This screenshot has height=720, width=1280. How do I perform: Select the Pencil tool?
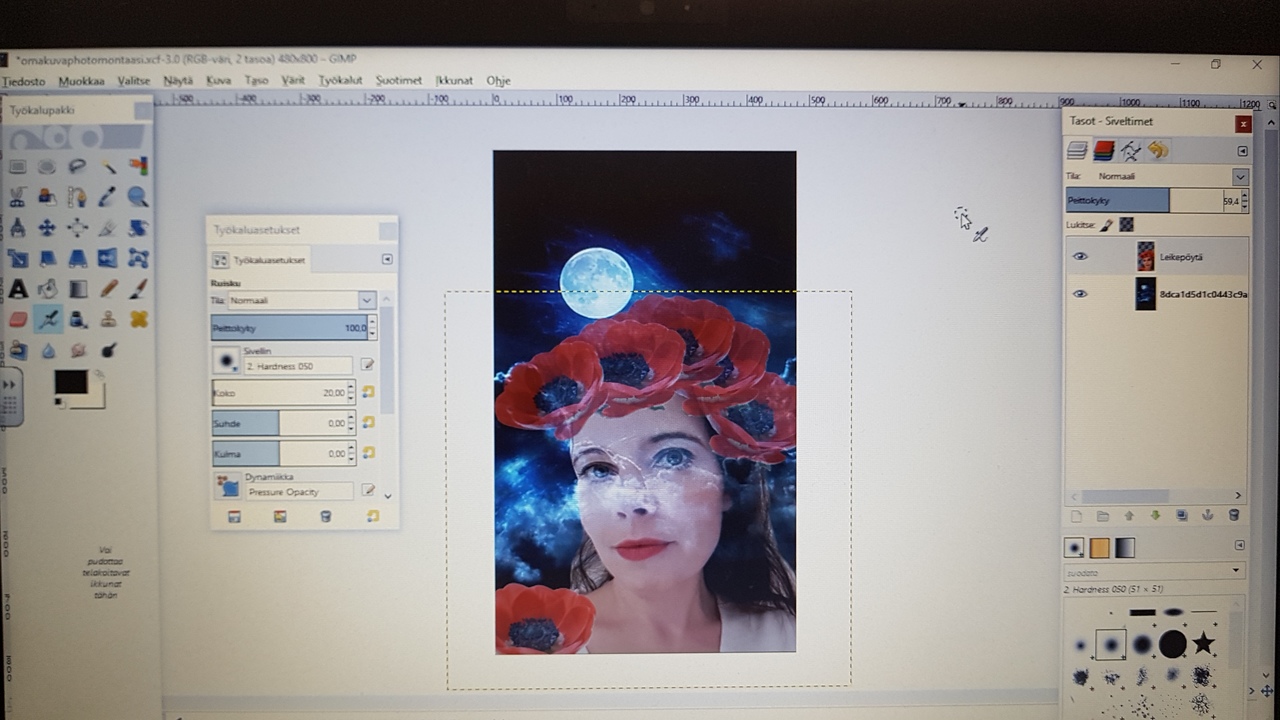tap(108, 290)
